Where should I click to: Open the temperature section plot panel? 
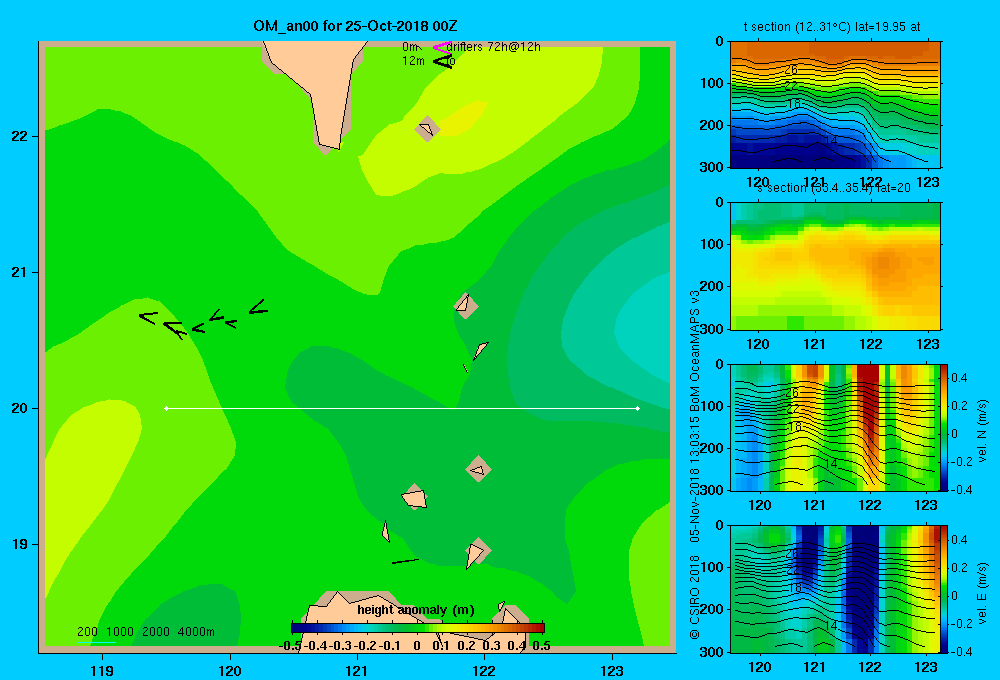pyautogui.click(x=835, y=105)
